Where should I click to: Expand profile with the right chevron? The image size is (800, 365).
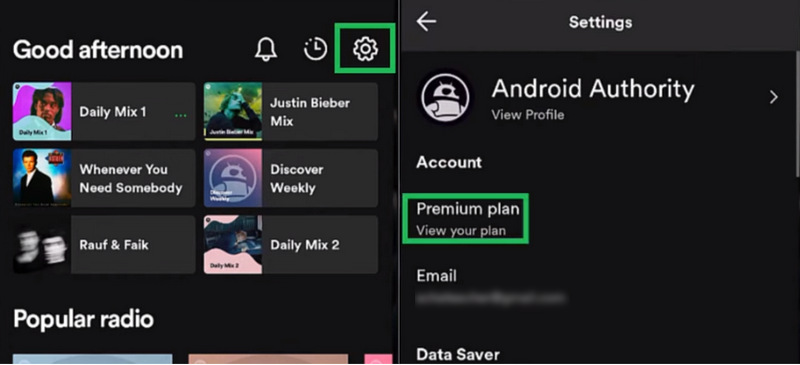(774, 97)
